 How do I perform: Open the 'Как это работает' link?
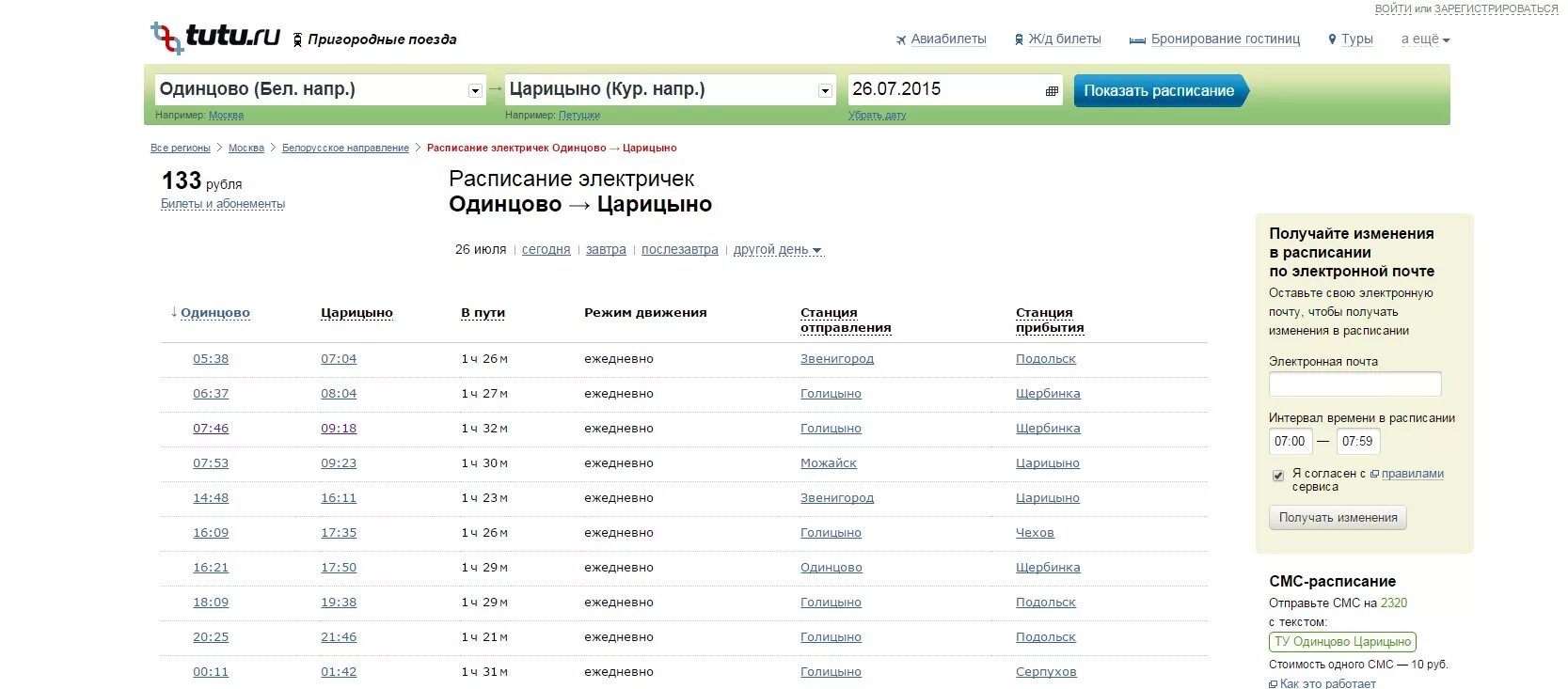click(1327, 683)
